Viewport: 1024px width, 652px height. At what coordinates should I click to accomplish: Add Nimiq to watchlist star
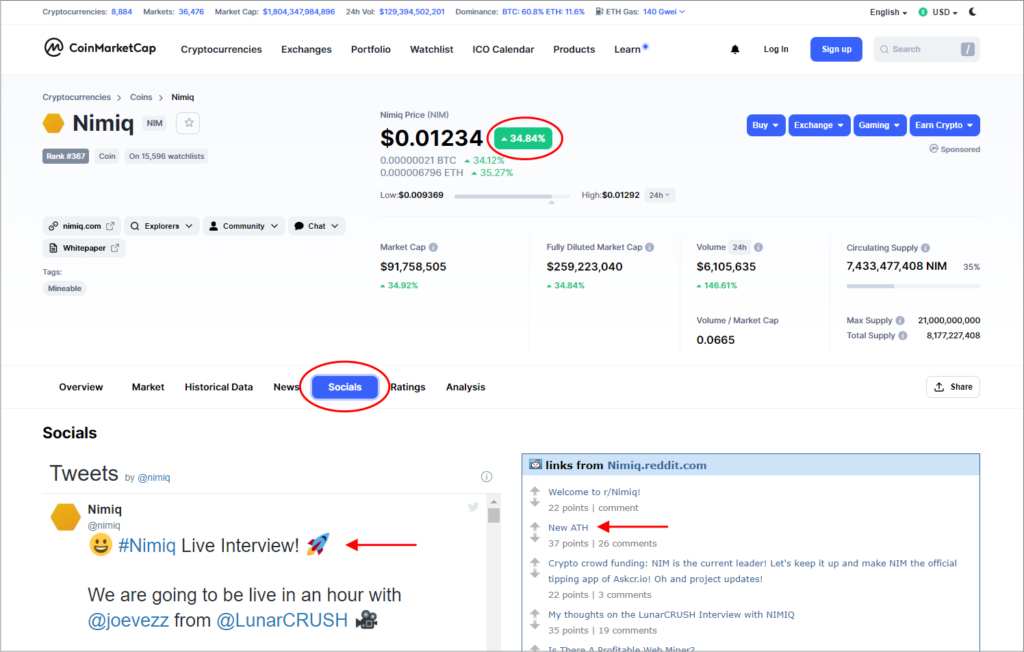tap(188, 123)
